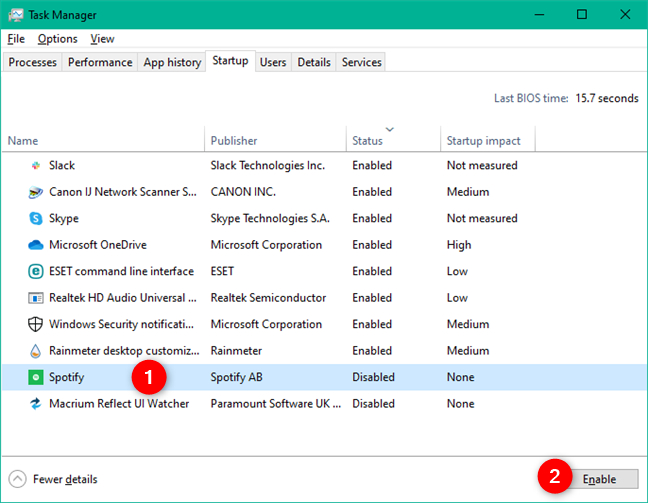Switch to the Users tab
648x503 pixels.
coord(273,62)
